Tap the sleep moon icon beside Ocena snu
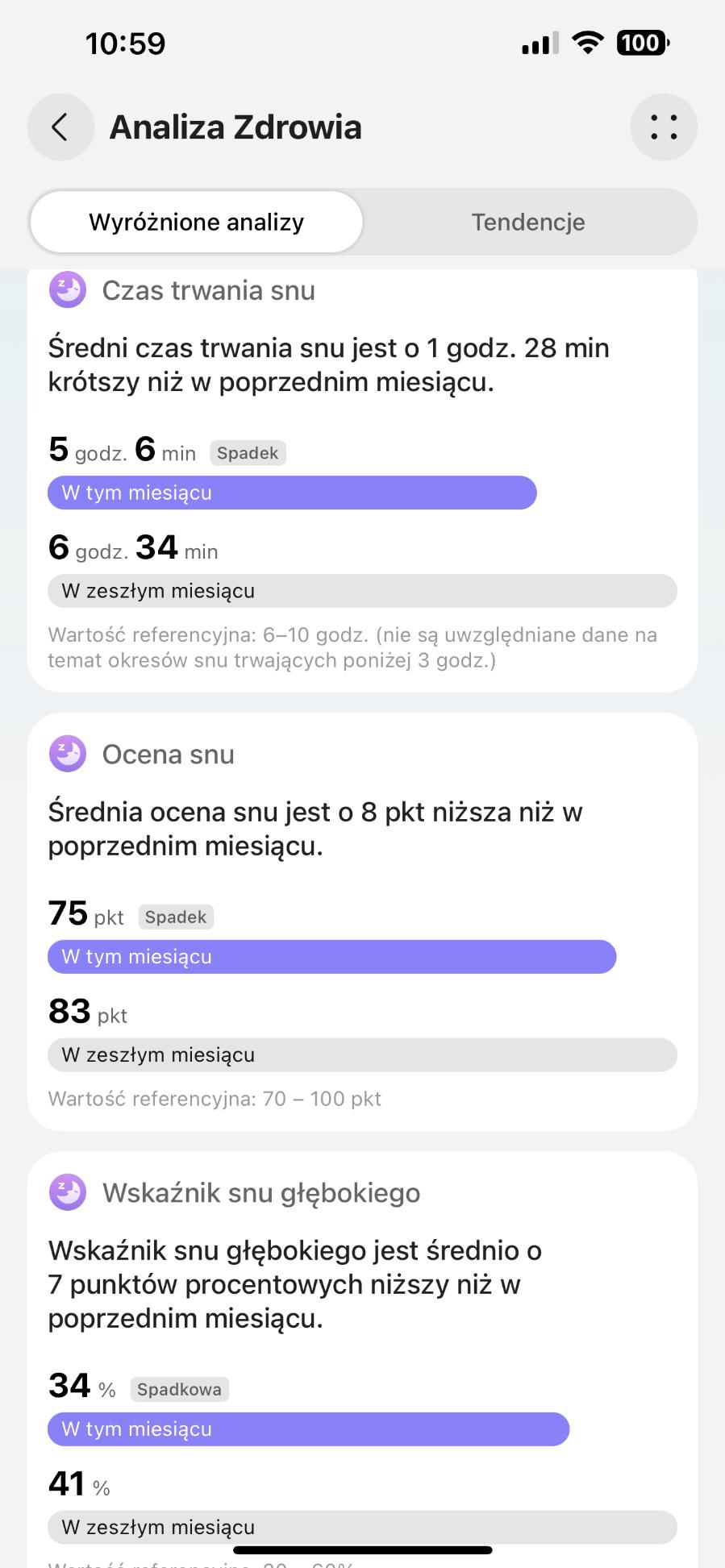The image size is (725, 1568). pos(68,754)
